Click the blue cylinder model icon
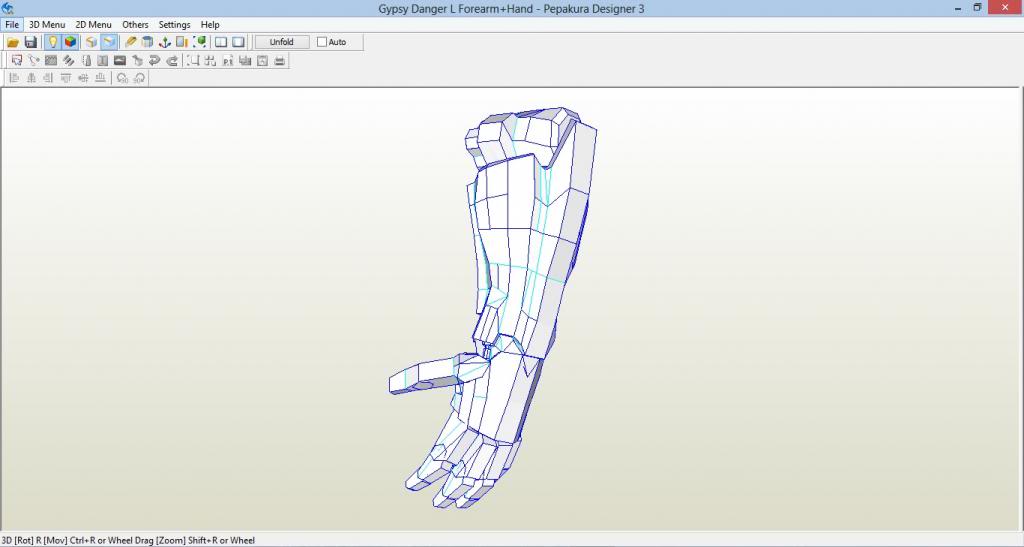This screenshot has width=1024, height=547. pos(148,42)
